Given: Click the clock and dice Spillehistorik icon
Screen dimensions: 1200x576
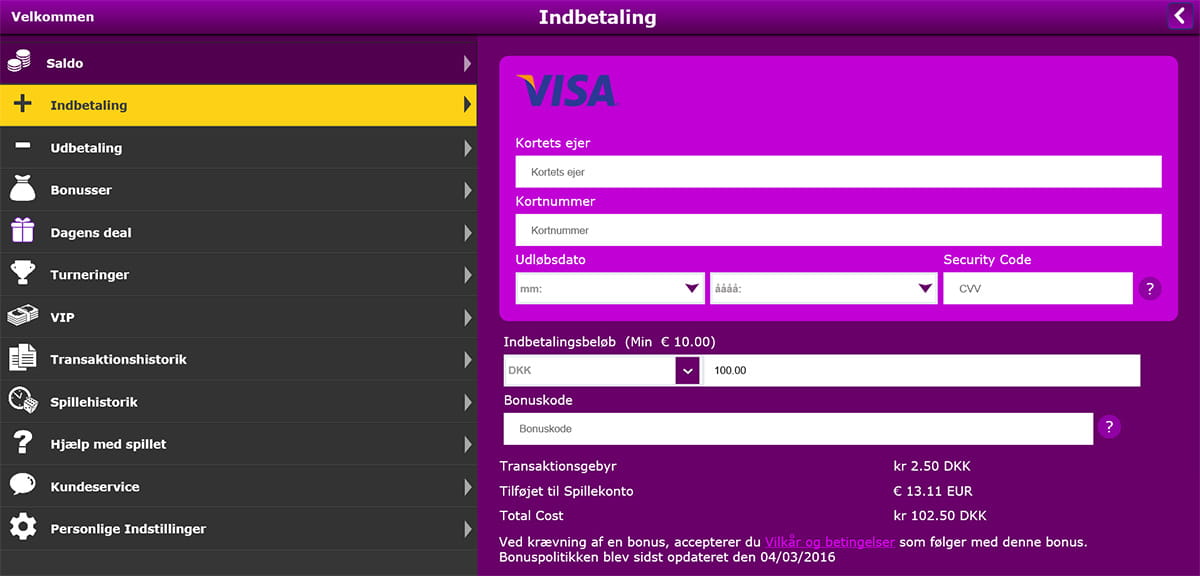Looking at the screenshot, I should 22,400.
